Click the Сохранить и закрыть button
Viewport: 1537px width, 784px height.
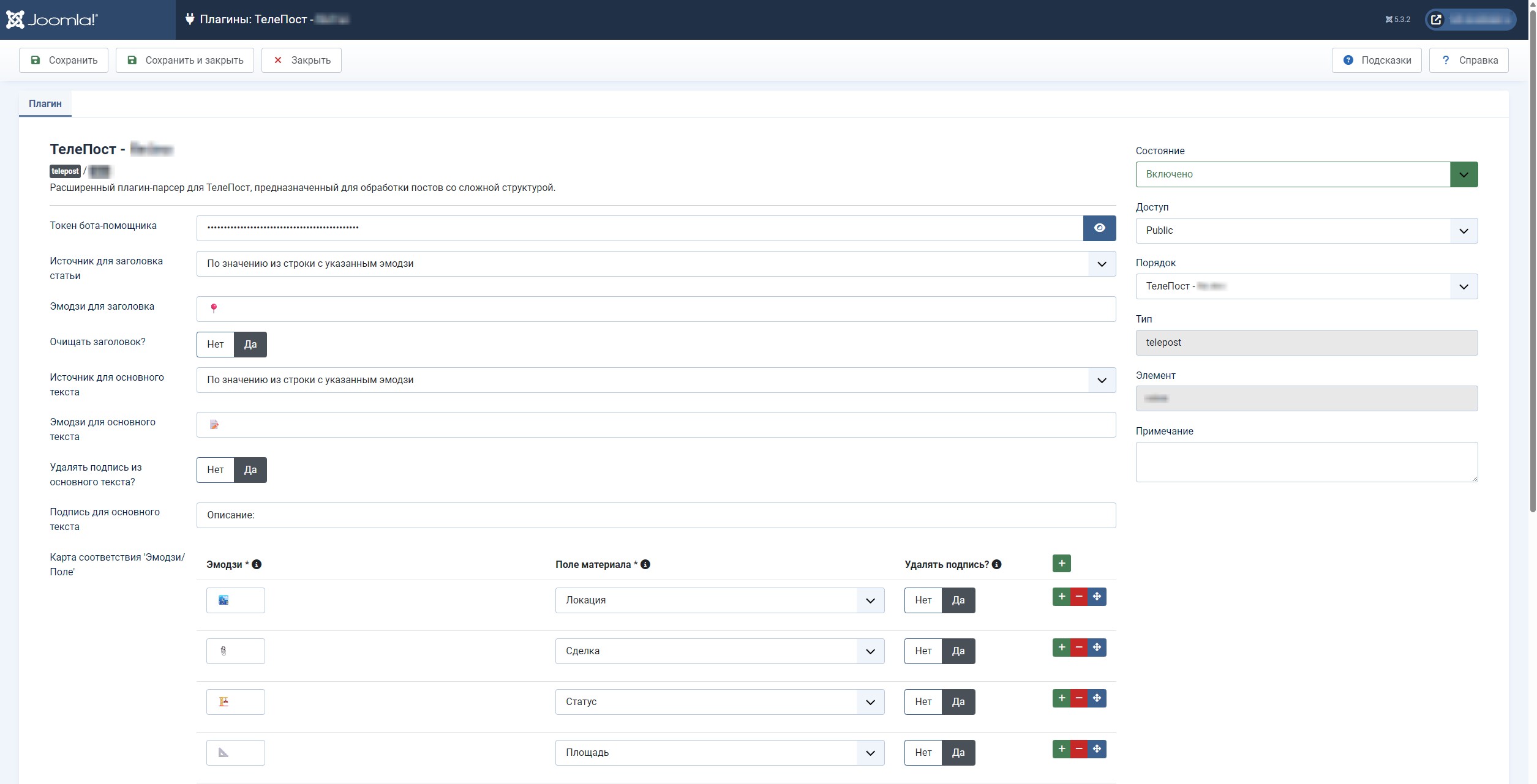(185, 61)
